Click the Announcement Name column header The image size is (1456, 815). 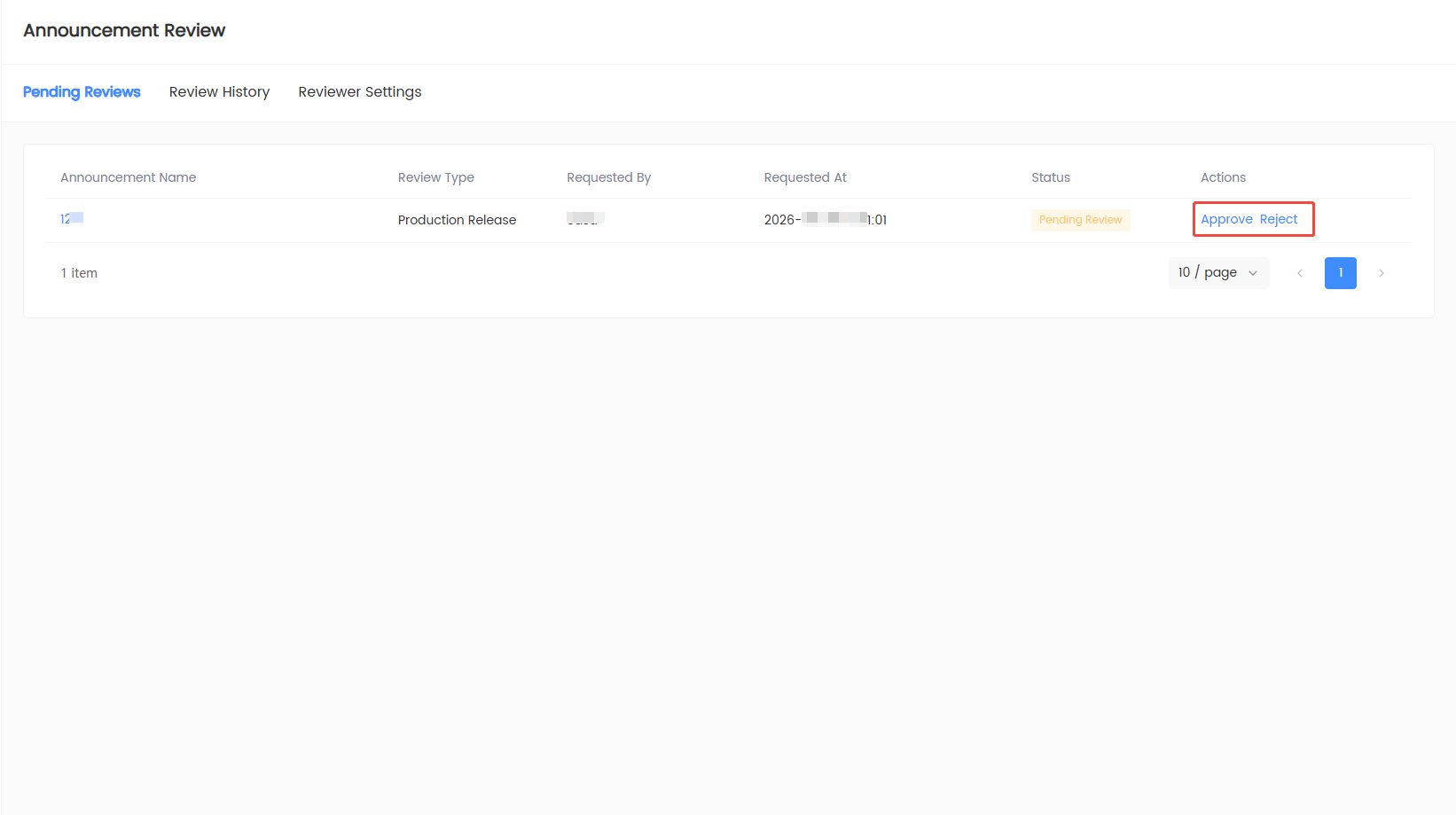click(129, 177)
